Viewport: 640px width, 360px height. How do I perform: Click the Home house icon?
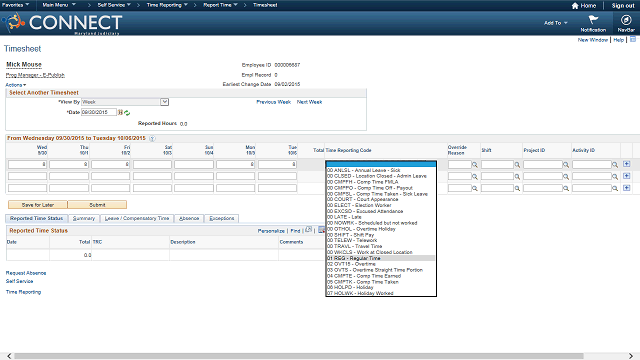click(x=575, y=6)
